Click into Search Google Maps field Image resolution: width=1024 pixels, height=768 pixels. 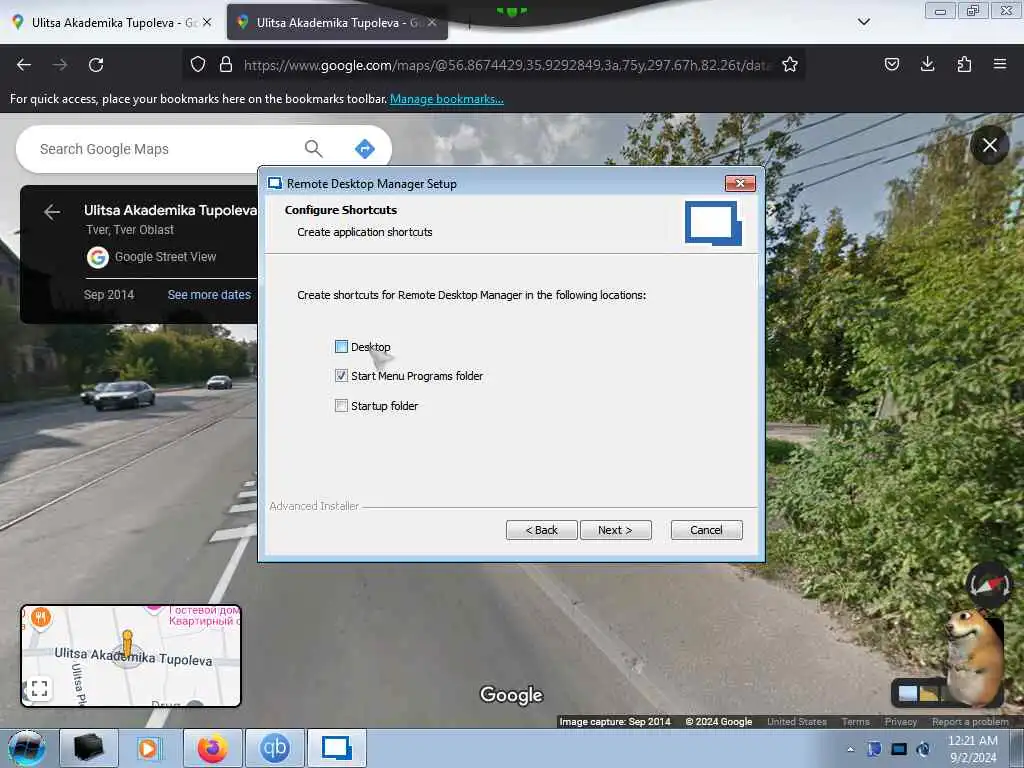pyautogui.click(x=163, y=149)
